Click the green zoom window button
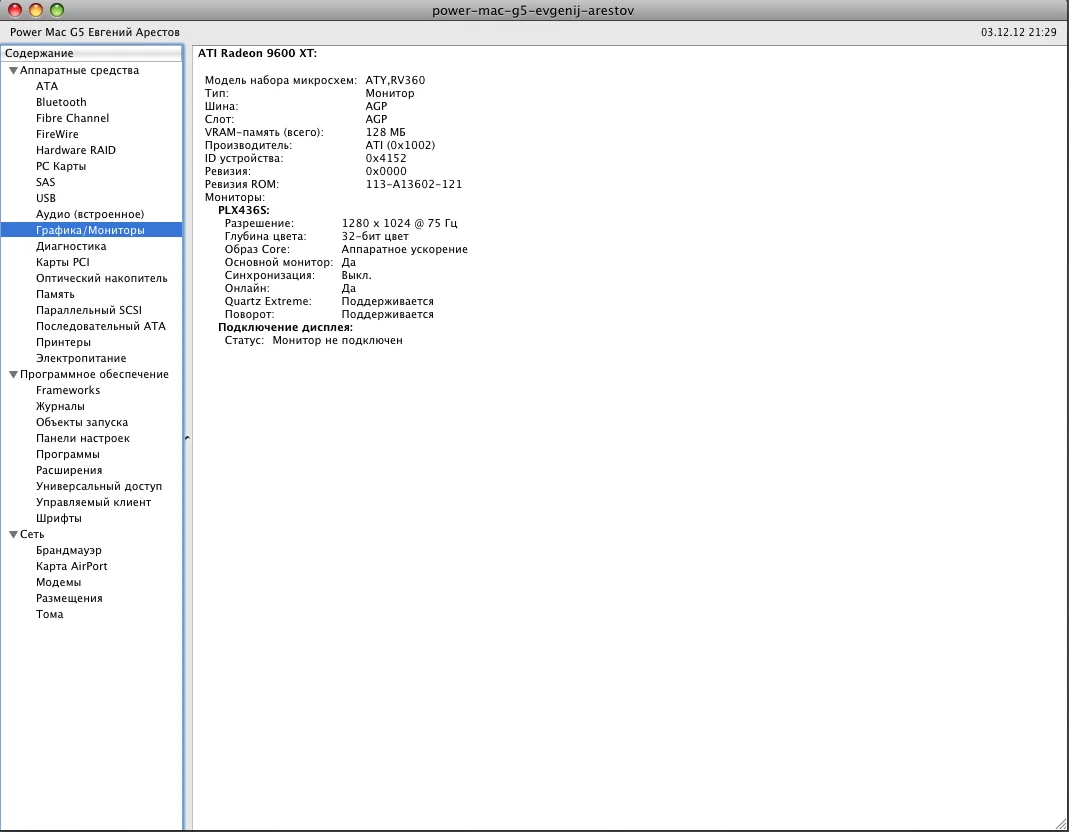The image size is (1069, 832). [56, 10]
